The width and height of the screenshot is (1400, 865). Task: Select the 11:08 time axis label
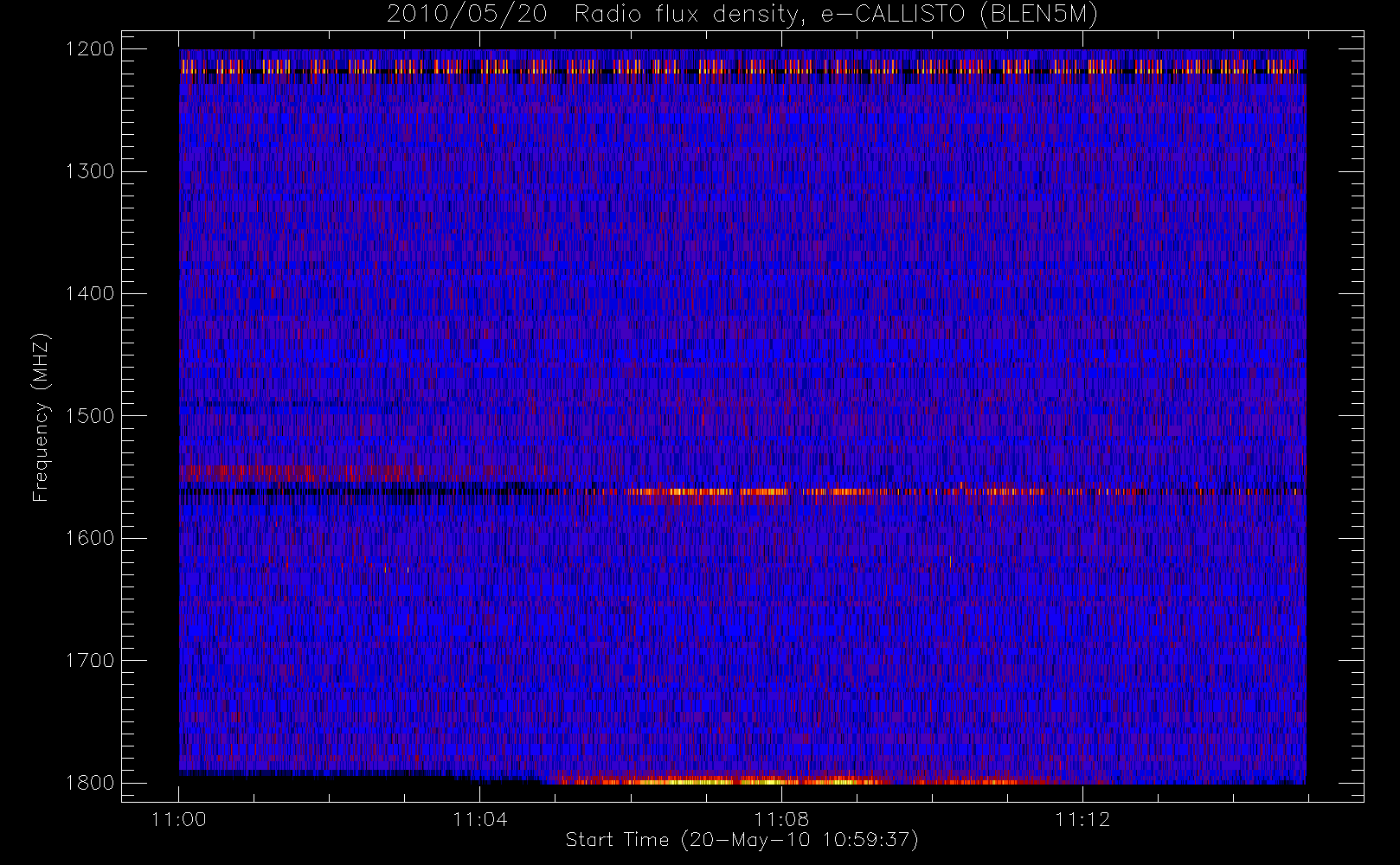pyautogui.click(x=781, y=819)
